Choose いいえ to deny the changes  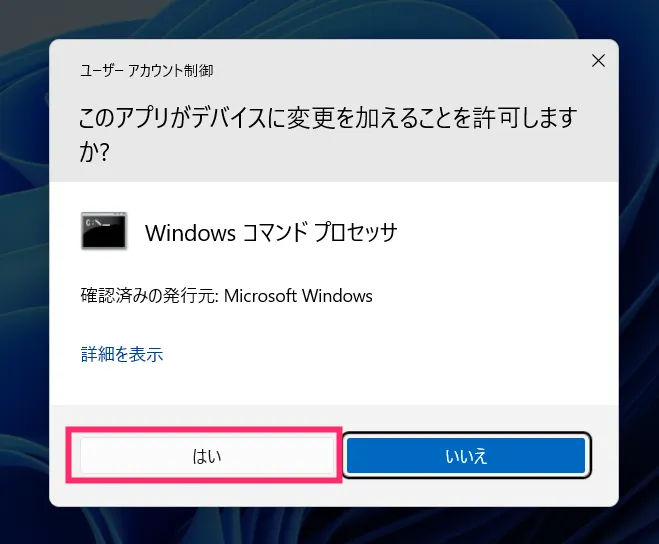click(x=466, y=456)
